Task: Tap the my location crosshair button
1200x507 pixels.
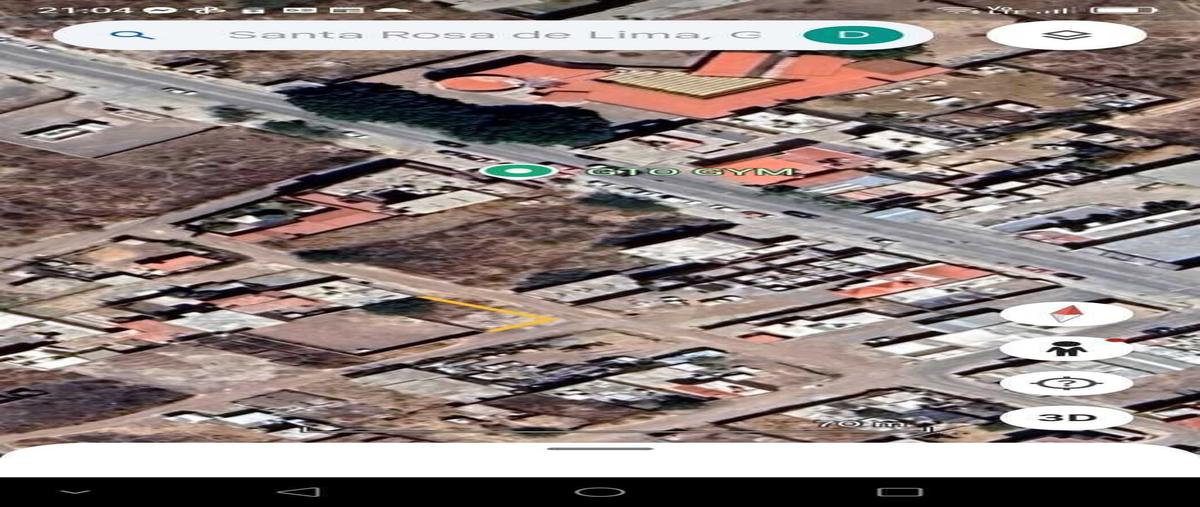Action: tap(1066, 383)
